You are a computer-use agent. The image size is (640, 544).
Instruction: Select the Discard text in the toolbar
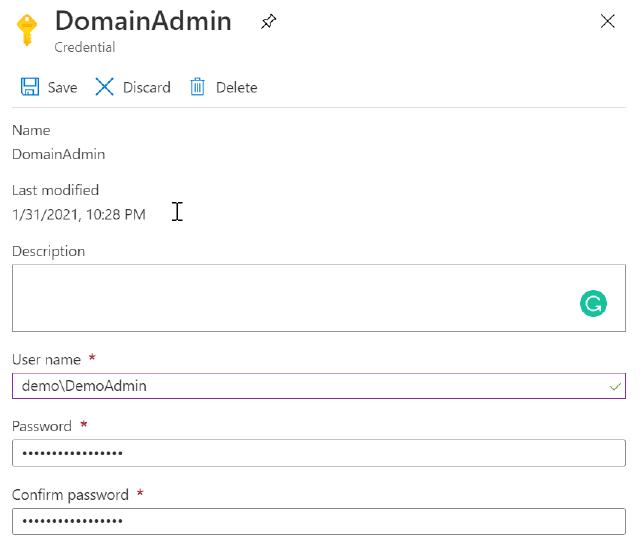coord(146,88)
